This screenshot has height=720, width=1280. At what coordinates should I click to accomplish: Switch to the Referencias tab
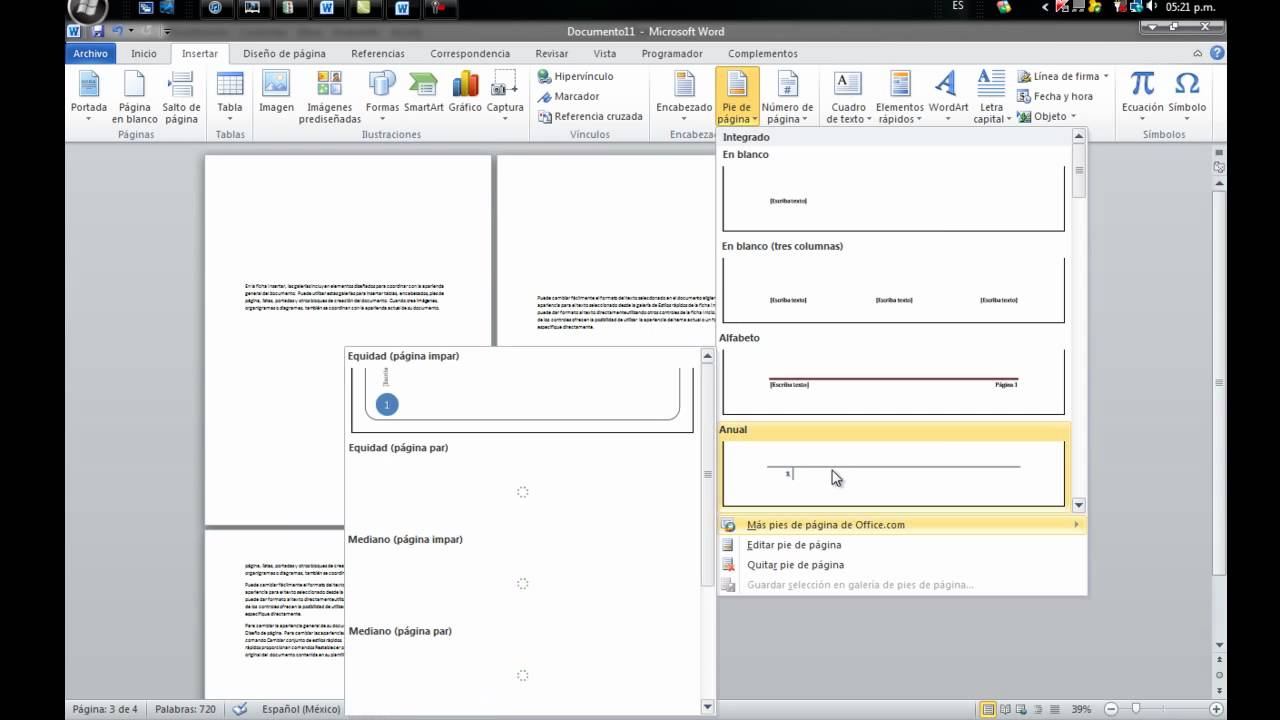point(378,54)
